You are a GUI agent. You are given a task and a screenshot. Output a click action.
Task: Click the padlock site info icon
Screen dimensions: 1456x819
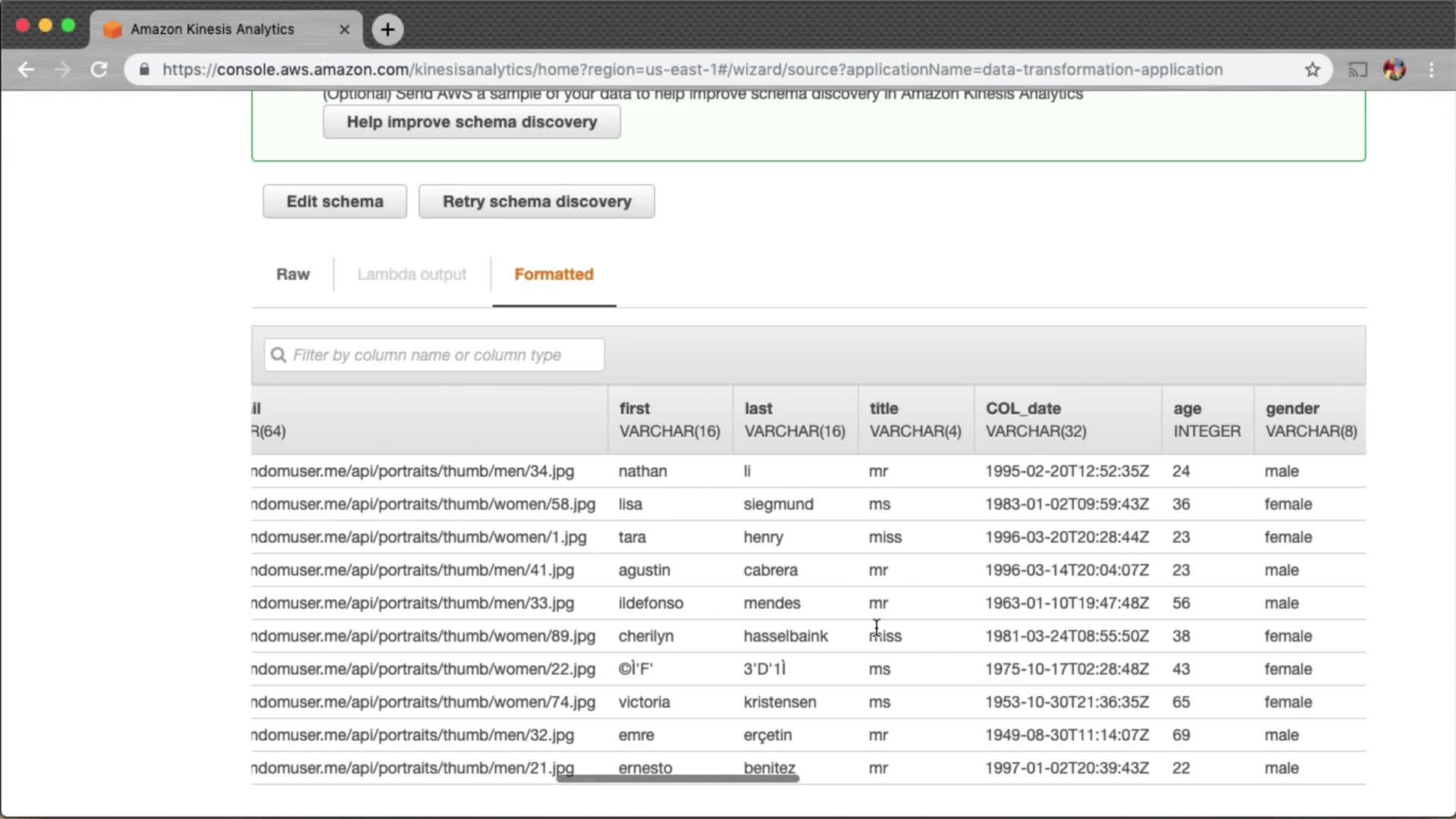(144, 70)
